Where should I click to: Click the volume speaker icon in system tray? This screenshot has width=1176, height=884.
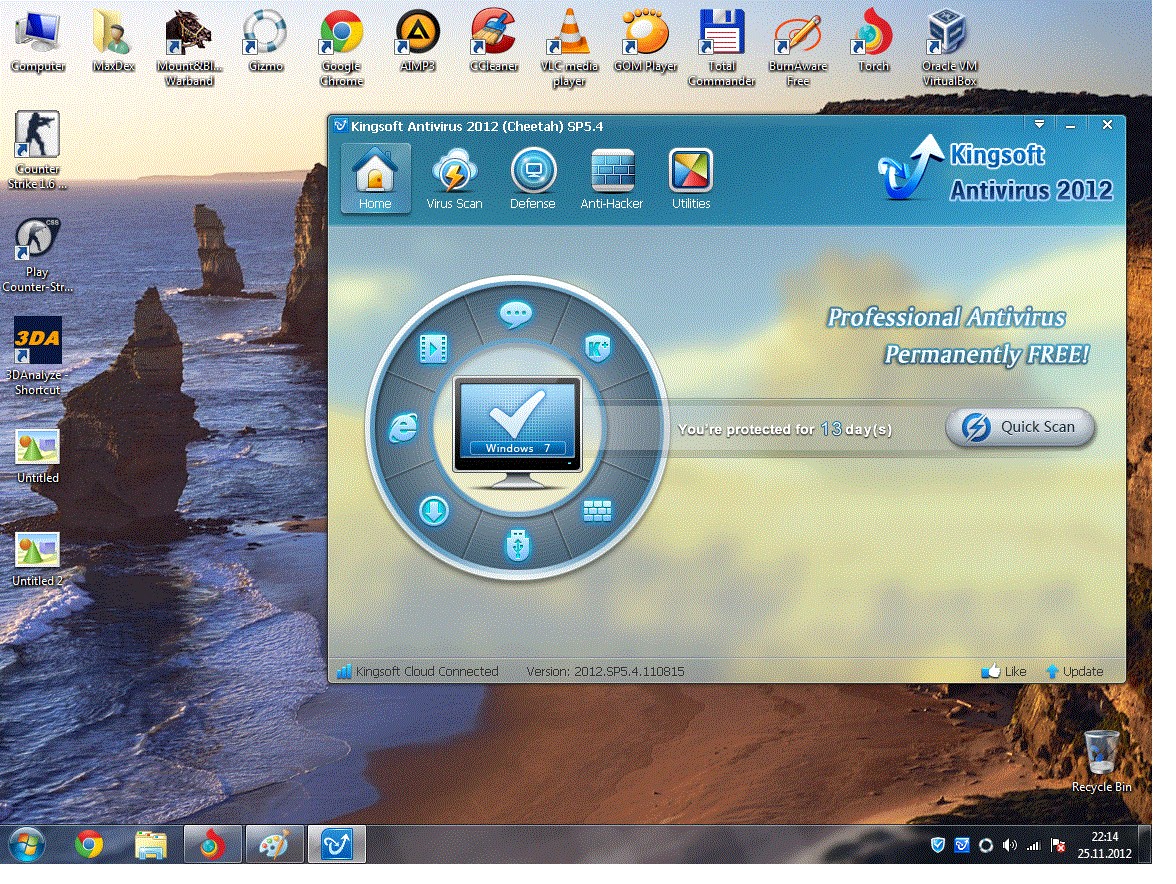coord(1009,845)
